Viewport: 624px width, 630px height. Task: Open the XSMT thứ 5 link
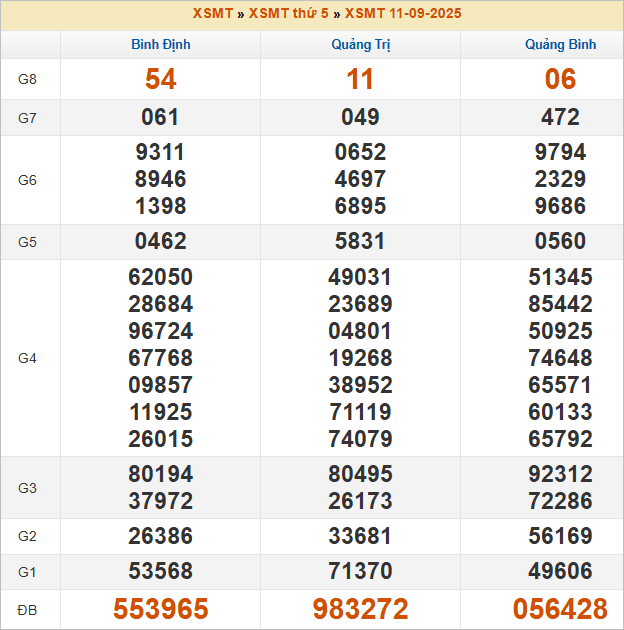coord(288,14)
